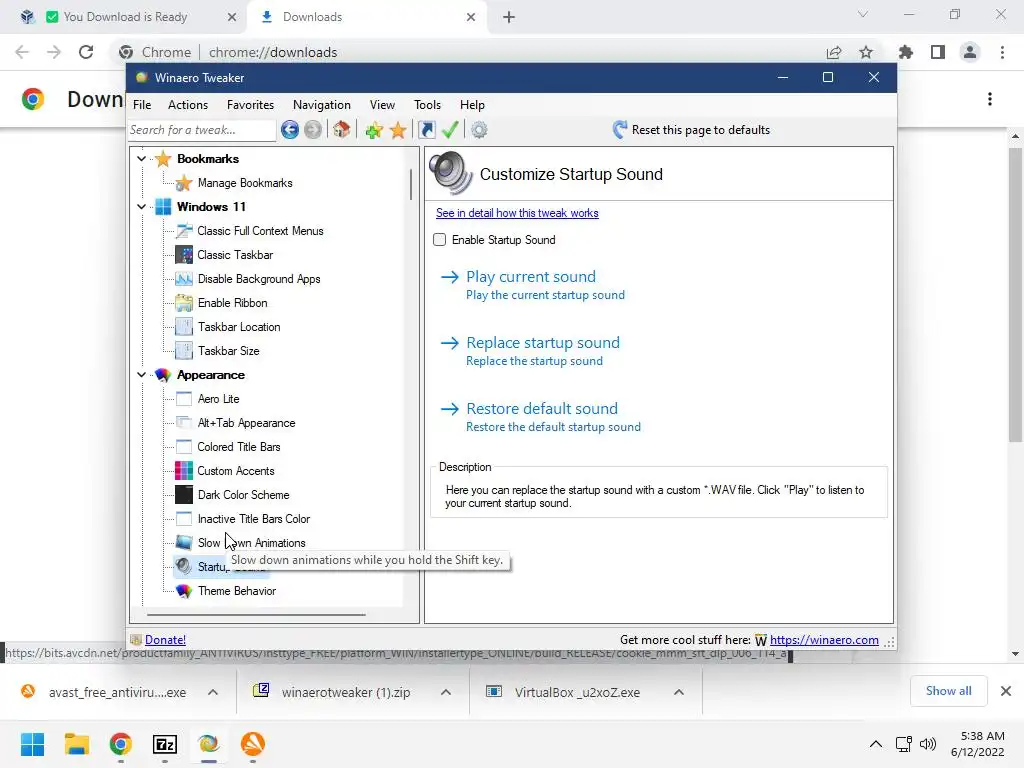The image size is (1024, 768).
Task: Open Chrome tab search dropdown arrow
Action: [x=863, y=14]
